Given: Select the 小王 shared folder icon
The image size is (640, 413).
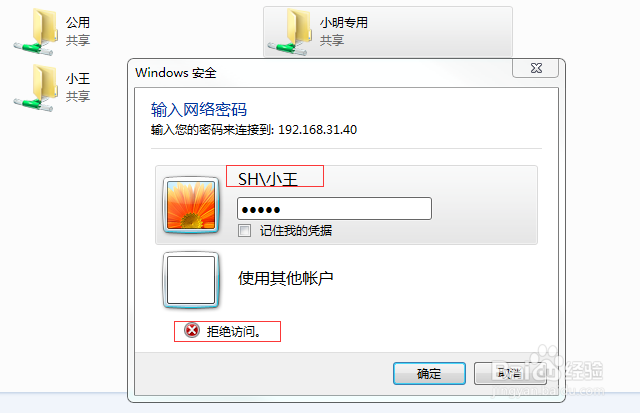Looking at the screenshot, I should click(36, 87).
